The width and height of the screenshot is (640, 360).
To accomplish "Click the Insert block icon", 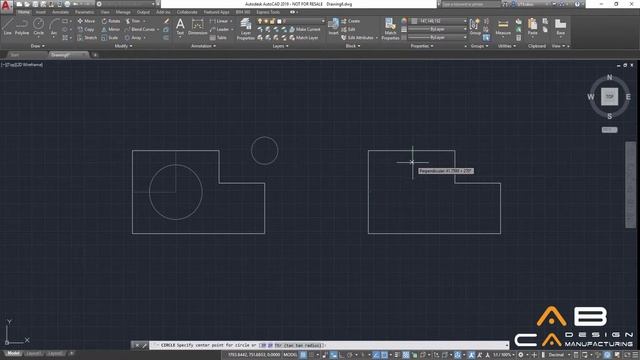I will (x=333, y=27).
